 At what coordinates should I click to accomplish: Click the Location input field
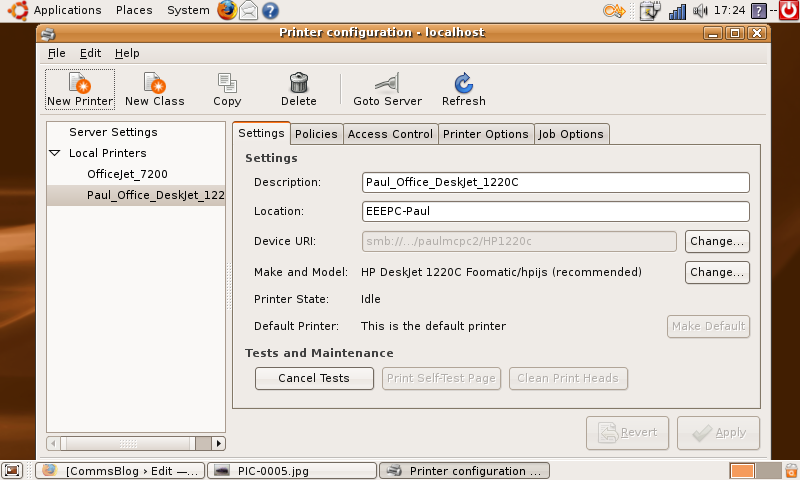[x=556, y=212]
